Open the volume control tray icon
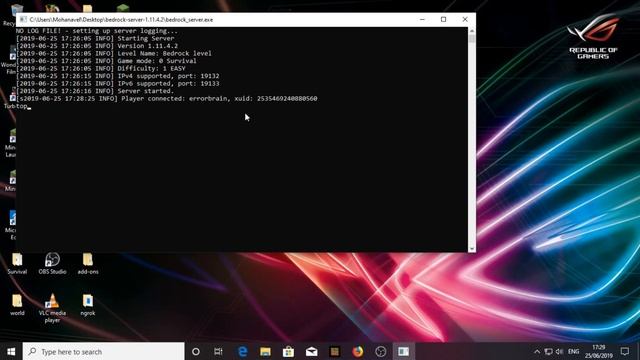This screenshot has height=360, width=640. [x=559, y=351]
